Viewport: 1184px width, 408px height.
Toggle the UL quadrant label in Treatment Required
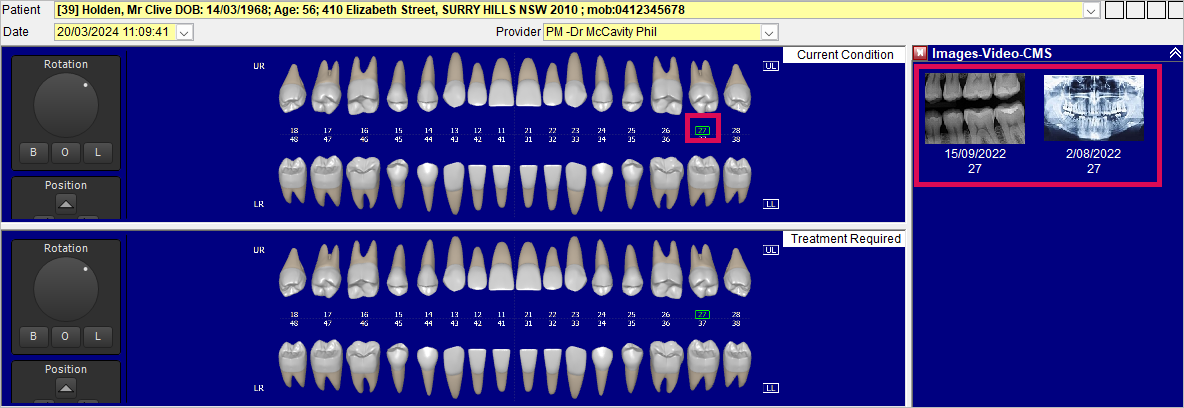click(771, 250)
